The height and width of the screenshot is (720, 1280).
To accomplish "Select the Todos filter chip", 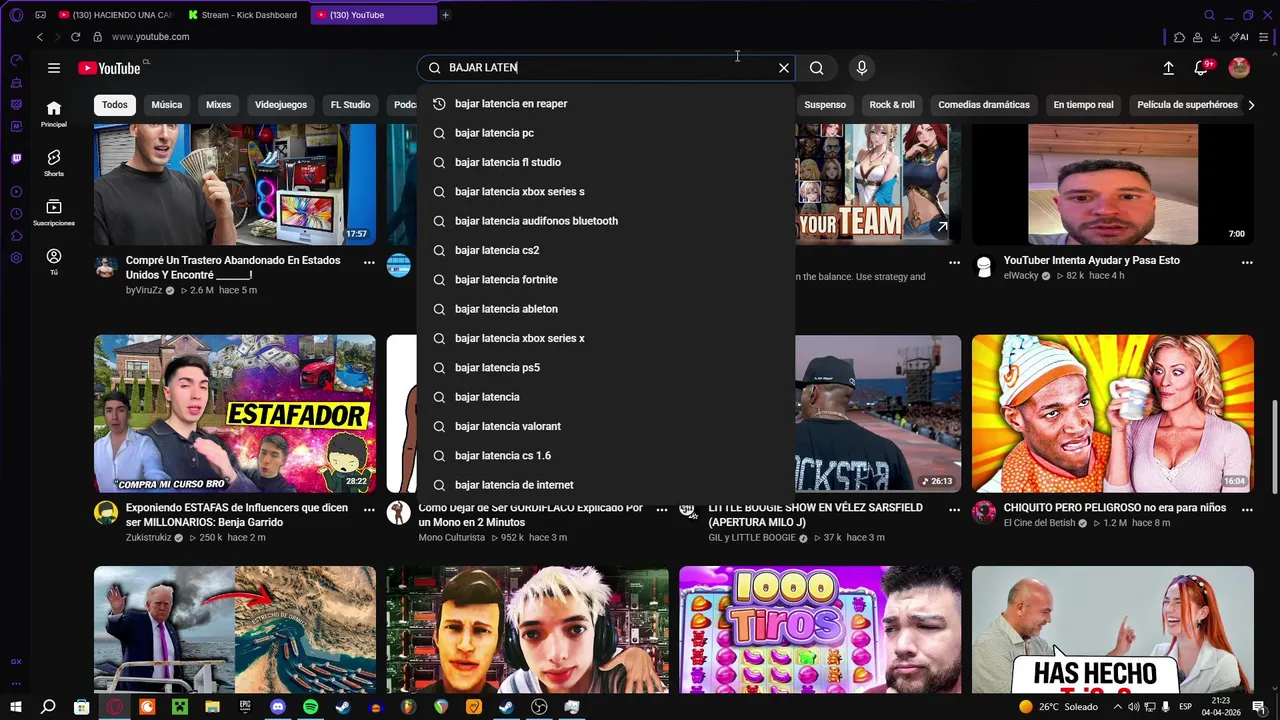I will tap(115, 105).
